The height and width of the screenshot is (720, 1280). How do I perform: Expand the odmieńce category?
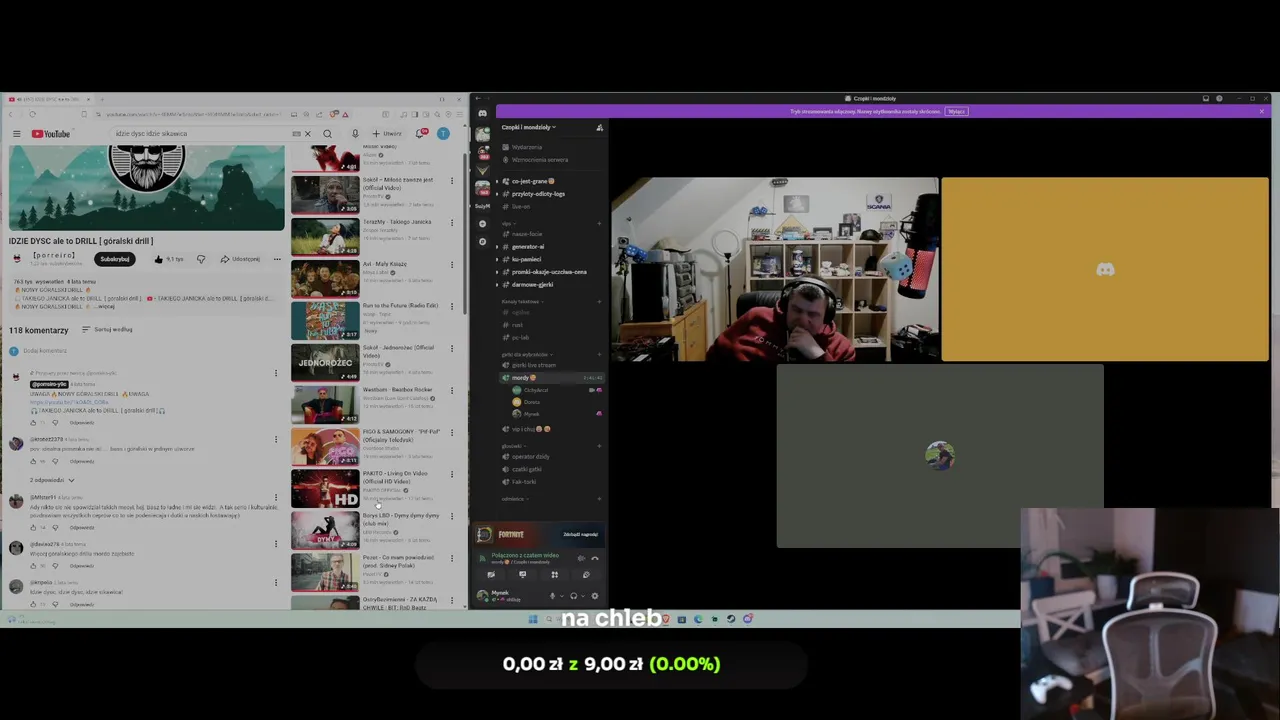tap(515, 499)
